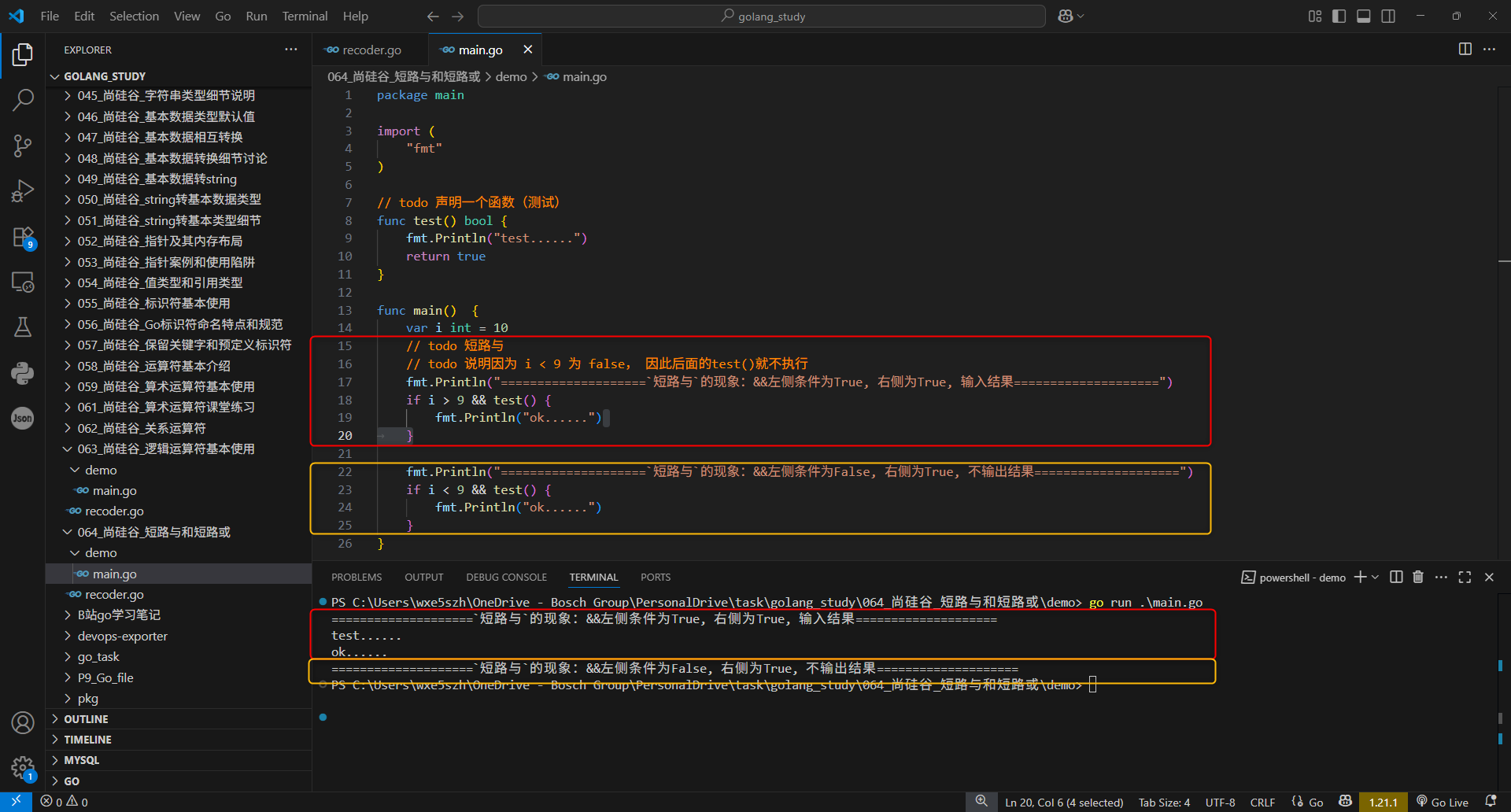Viewport: 1511px width, 812px height.
Task: Switch to the recoder.go editor tab
Action: click(x=371, y=50)
